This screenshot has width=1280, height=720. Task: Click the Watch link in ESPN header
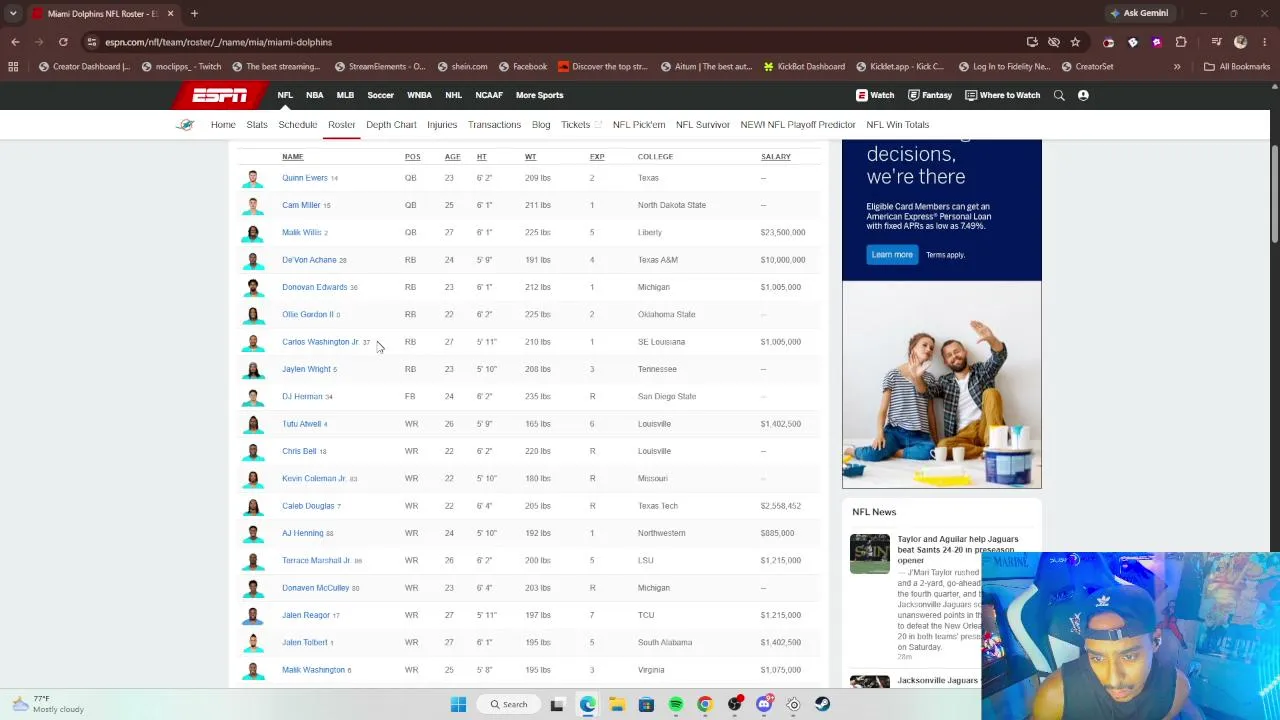click(875, 95)
